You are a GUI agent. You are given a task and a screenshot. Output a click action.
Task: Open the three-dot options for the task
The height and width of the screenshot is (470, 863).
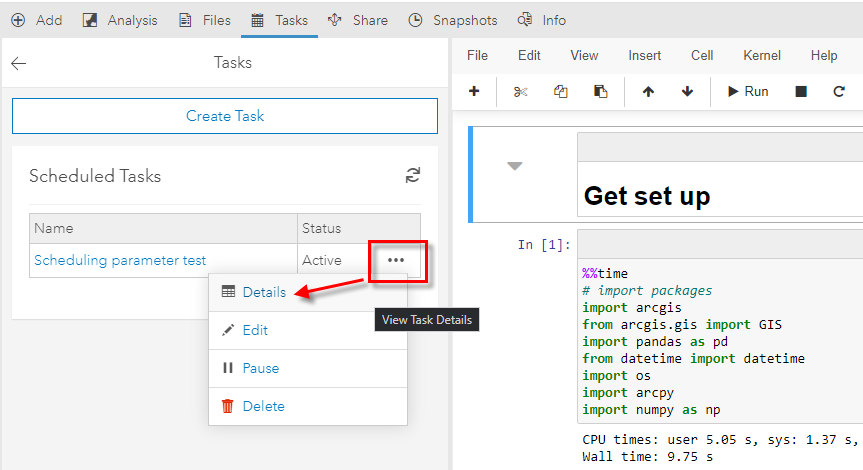click(x=396, y=260)
